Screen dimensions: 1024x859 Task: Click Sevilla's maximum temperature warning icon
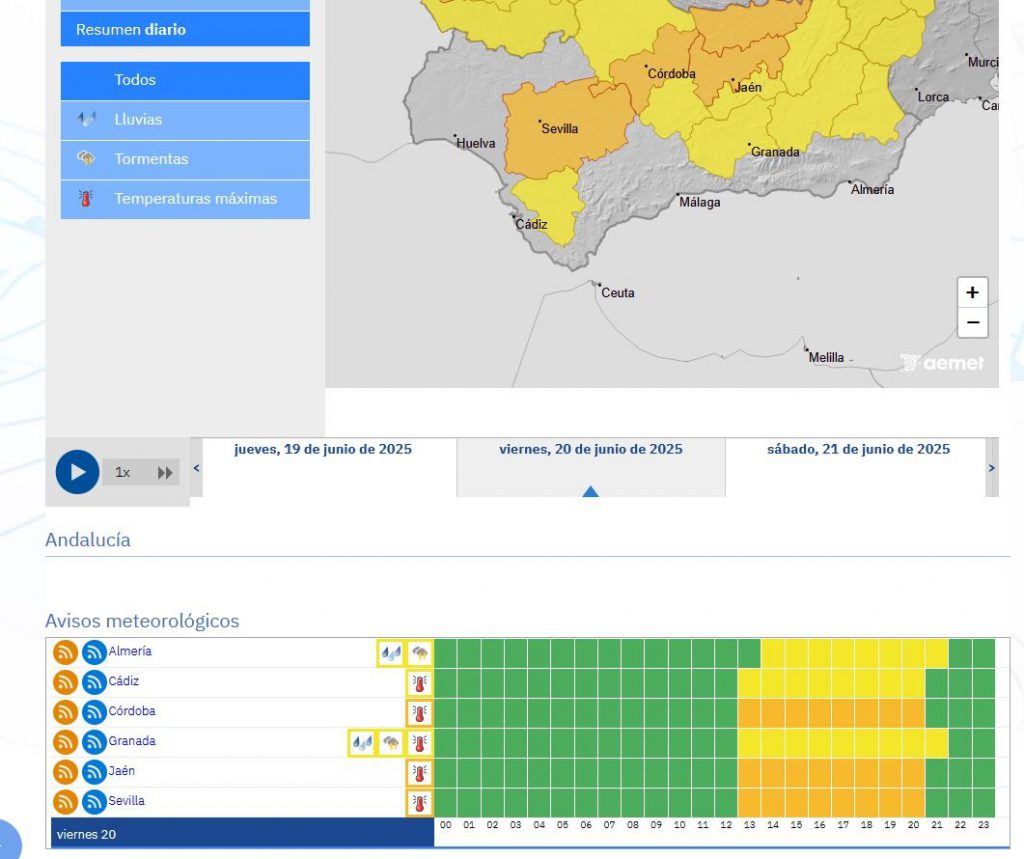click(x=420, y=803)
